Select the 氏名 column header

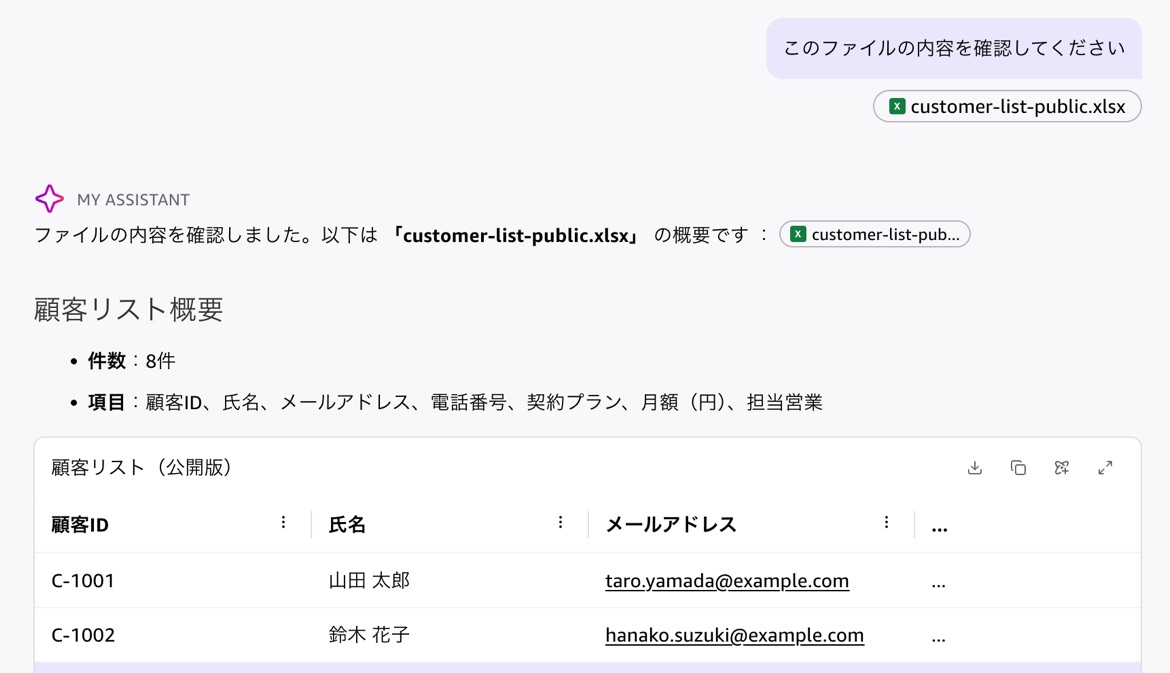click(x=347, y=525)
